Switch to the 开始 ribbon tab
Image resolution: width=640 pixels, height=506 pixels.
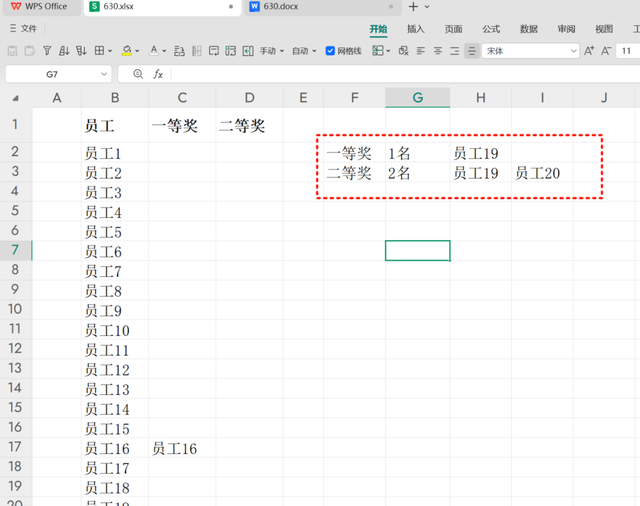tap(378, 29)
